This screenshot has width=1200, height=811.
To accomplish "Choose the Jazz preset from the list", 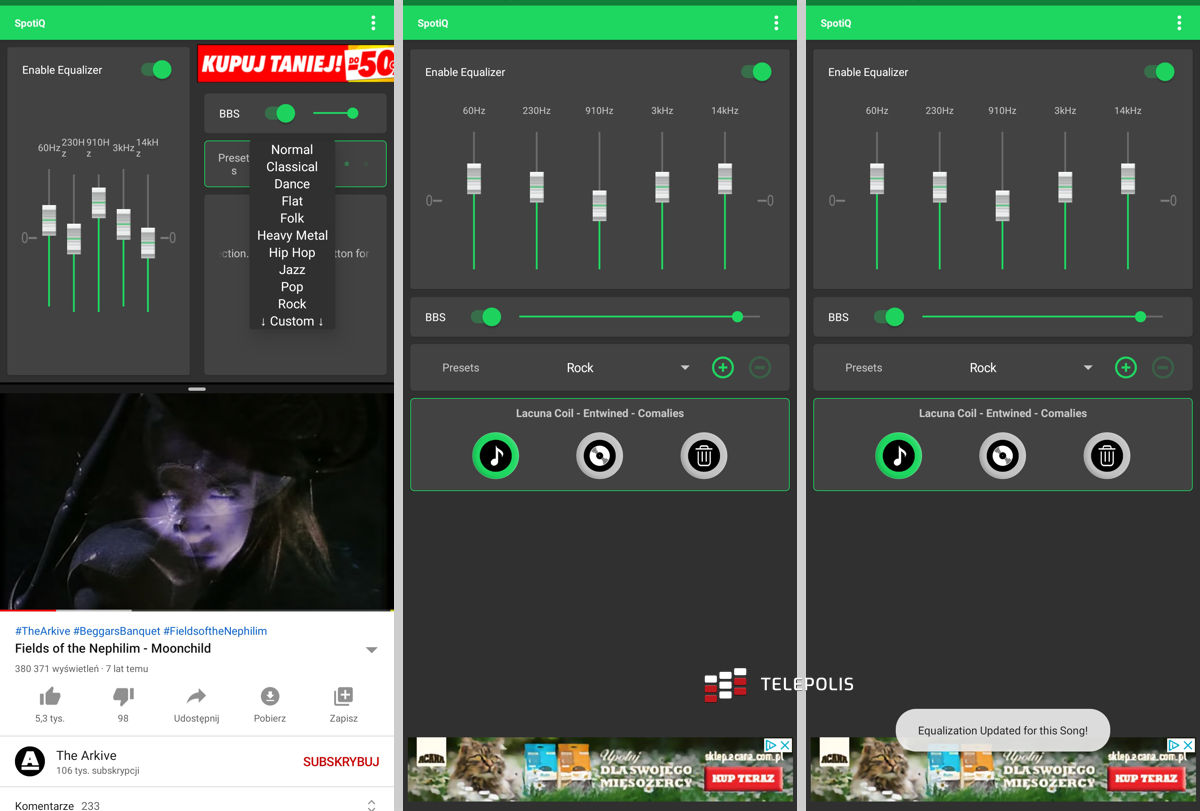I will click(x=292, y=270).
